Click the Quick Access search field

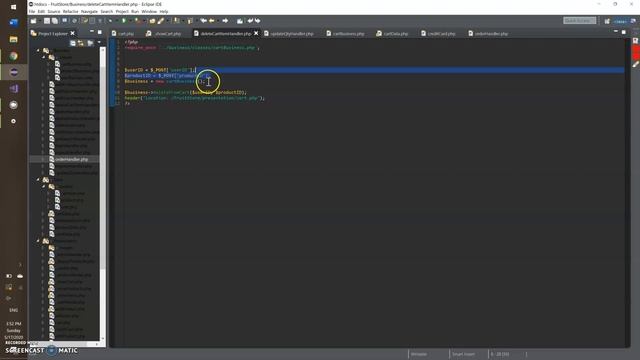[580, 20]
